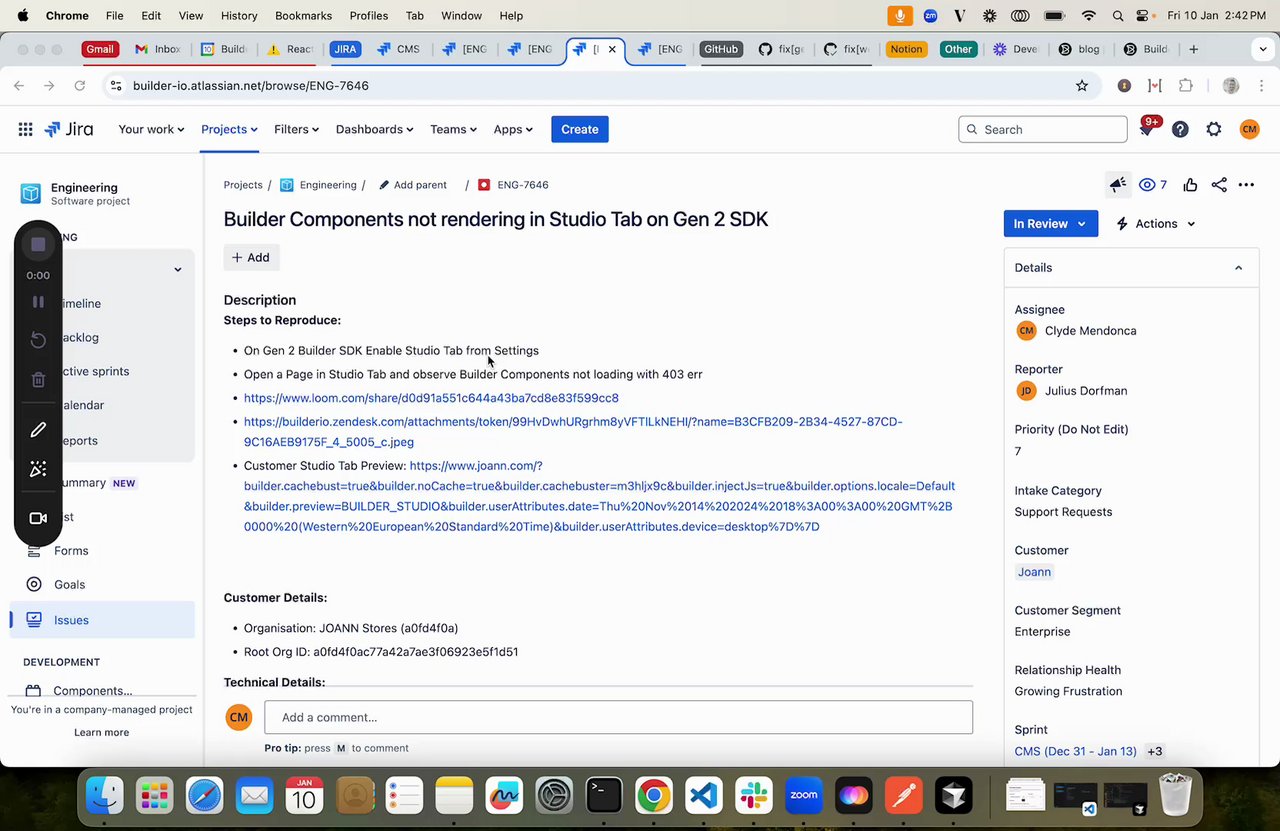Click Learn more in sidebar
Screen dimensions: 1280x831
101,732
